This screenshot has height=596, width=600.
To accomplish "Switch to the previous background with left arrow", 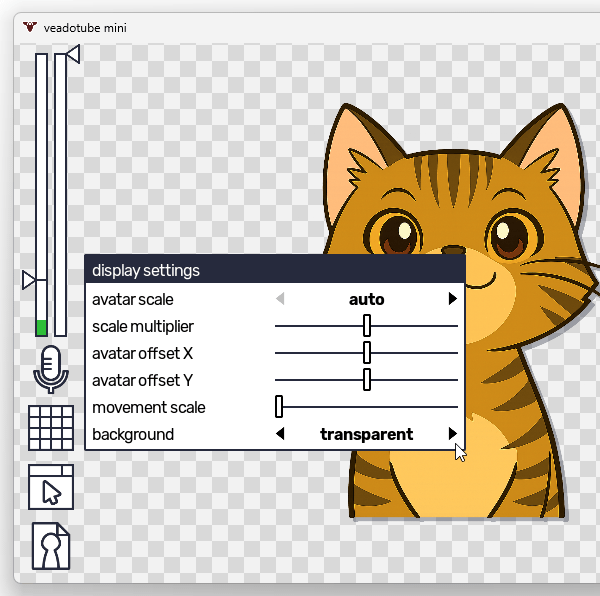I will pyautogui.click(x=280, y=434).
